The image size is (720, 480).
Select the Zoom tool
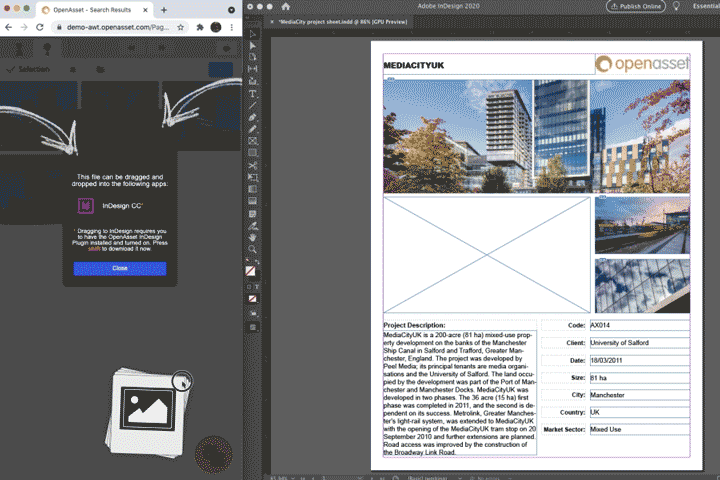click(x=253, y=249)
